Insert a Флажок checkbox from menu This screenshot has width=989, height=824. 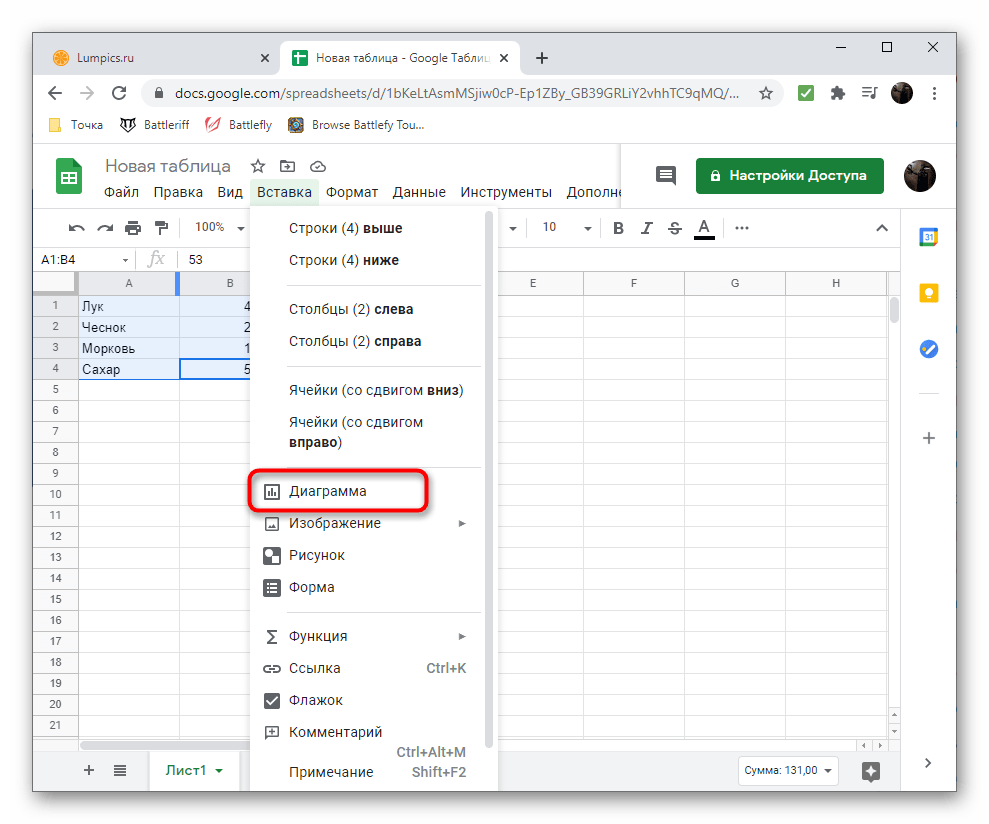point(315,700)
